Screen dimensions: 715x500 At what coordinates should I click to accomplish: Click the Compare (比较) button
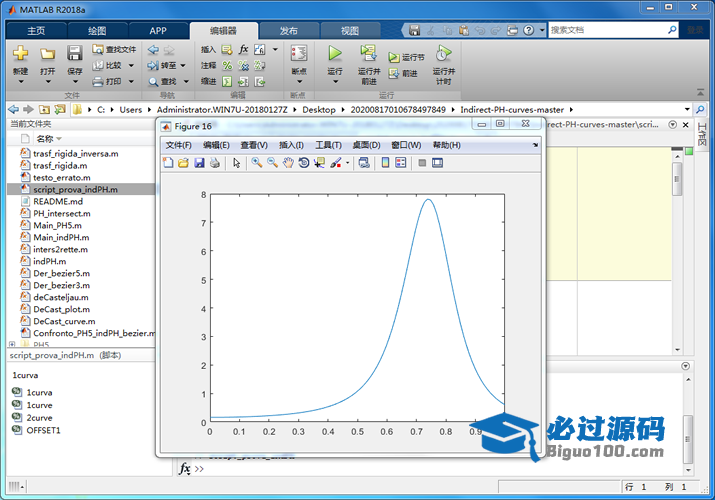tap(108, 66)
